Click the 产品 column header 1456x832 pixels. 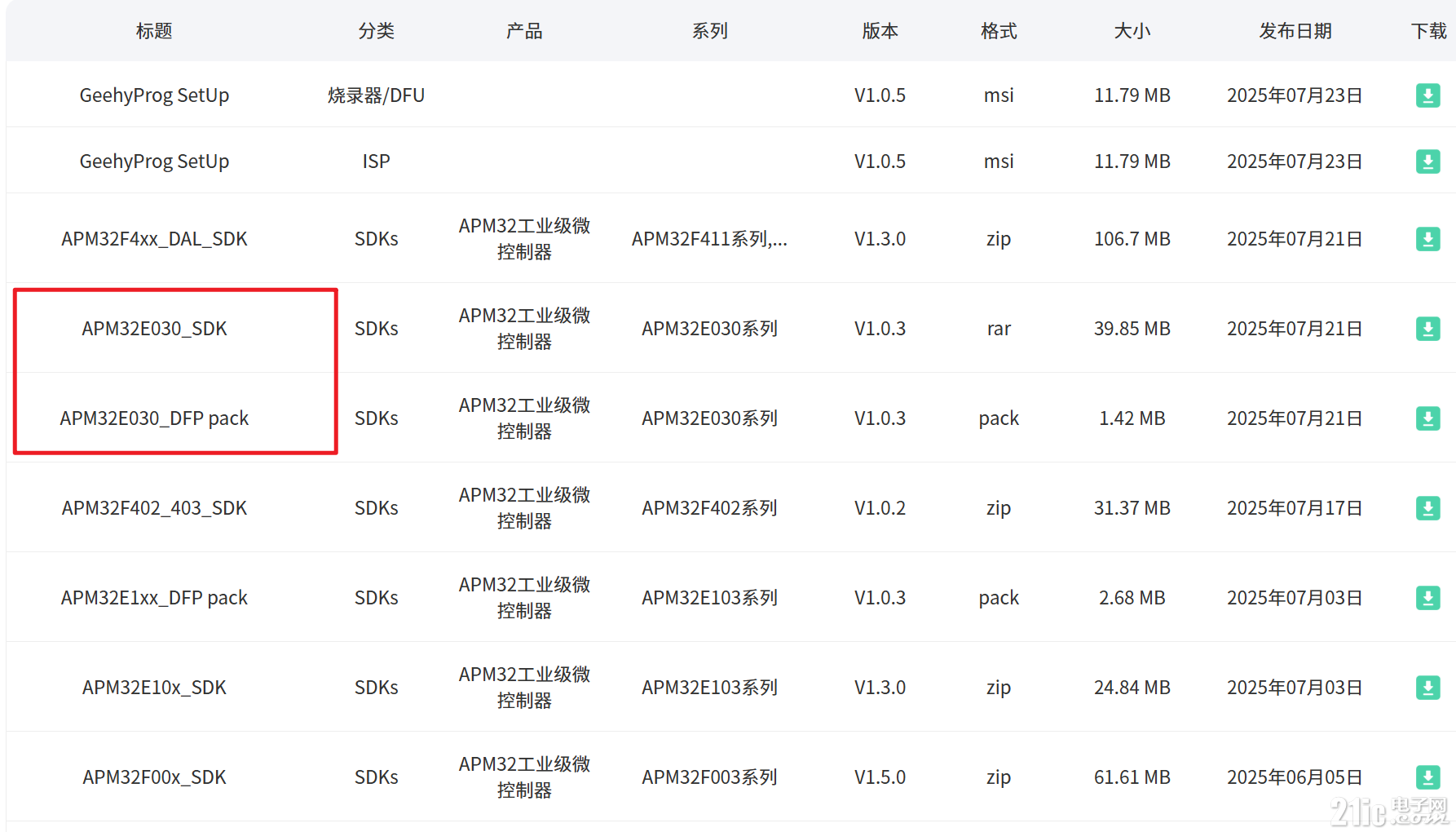click(x=524, y=31)
